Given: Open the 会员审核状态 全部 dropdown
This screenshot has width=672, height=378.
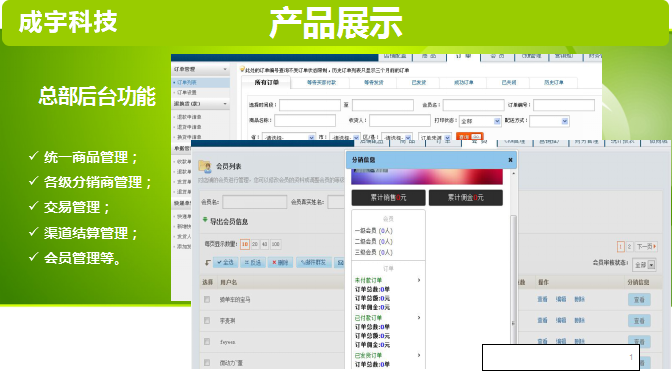Looking at the screenshot, I should tap(644, 265).
